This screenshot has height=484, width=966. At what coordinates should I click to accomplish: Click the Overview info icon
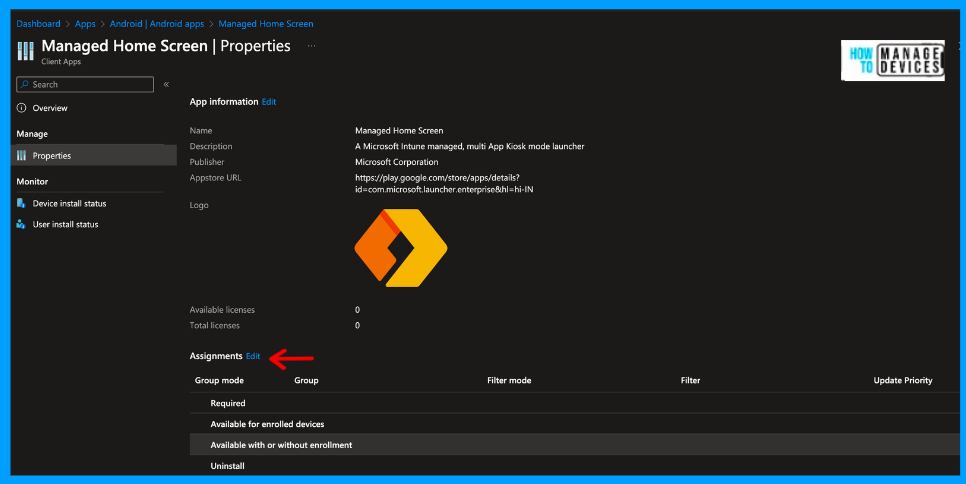[x=22, y=108]
